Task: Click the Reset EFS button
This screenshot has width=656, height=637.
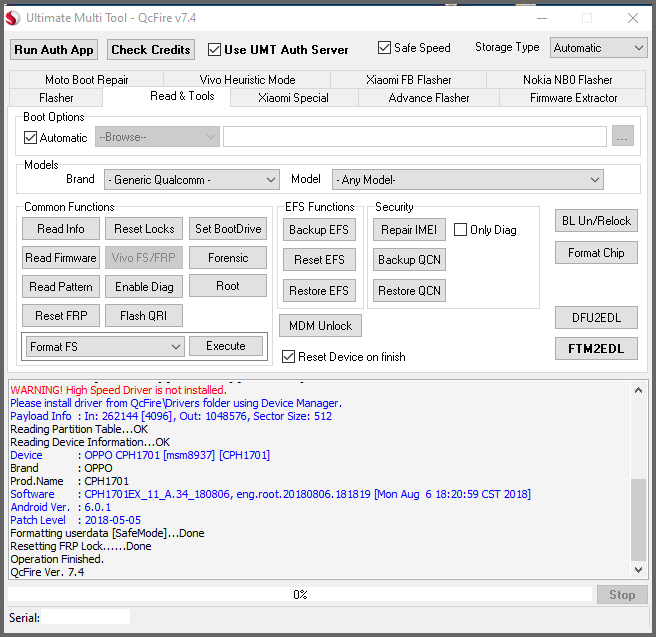Action: tap(319, 260)
